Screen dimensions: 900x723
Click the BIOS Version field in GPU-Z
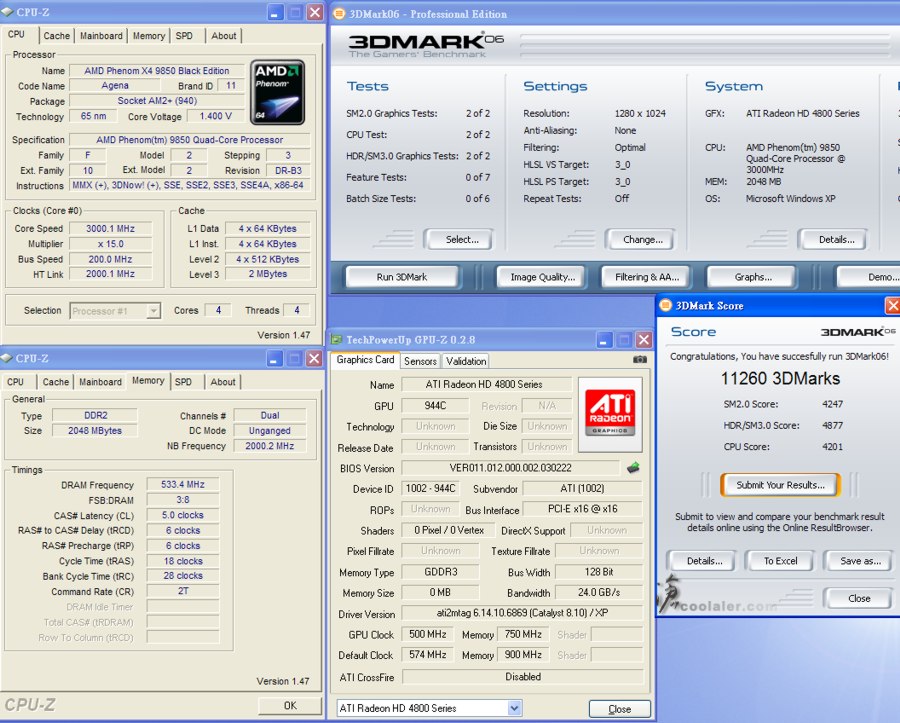coord(510,468)
